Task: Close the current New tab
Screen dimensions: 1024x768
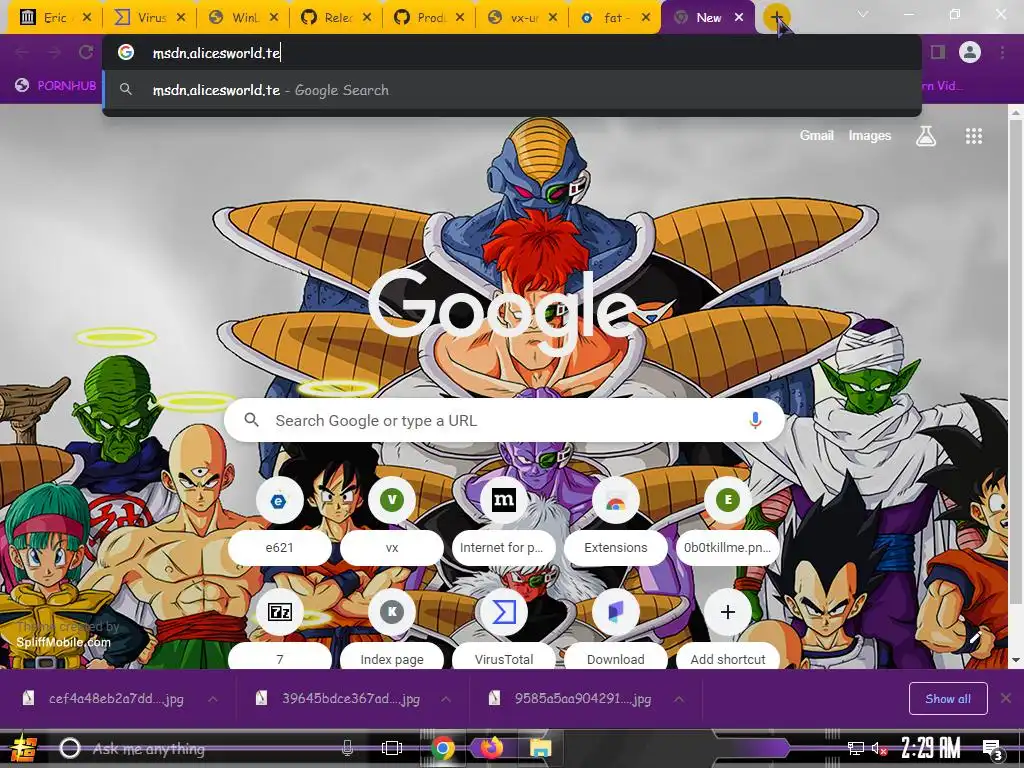Action: [739, 18]
